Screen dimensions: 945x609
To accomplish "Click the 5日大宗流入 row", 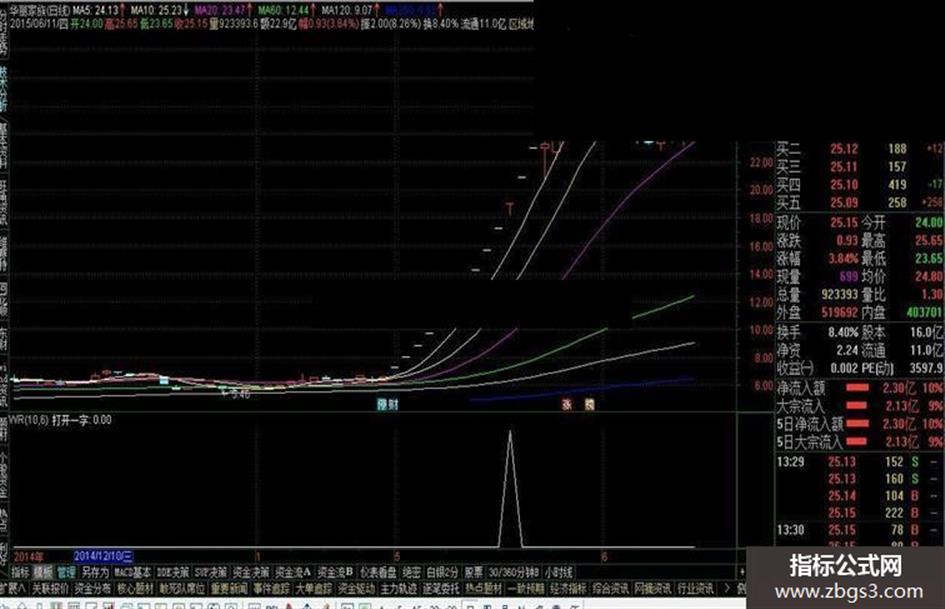I will tap(859, 442).
